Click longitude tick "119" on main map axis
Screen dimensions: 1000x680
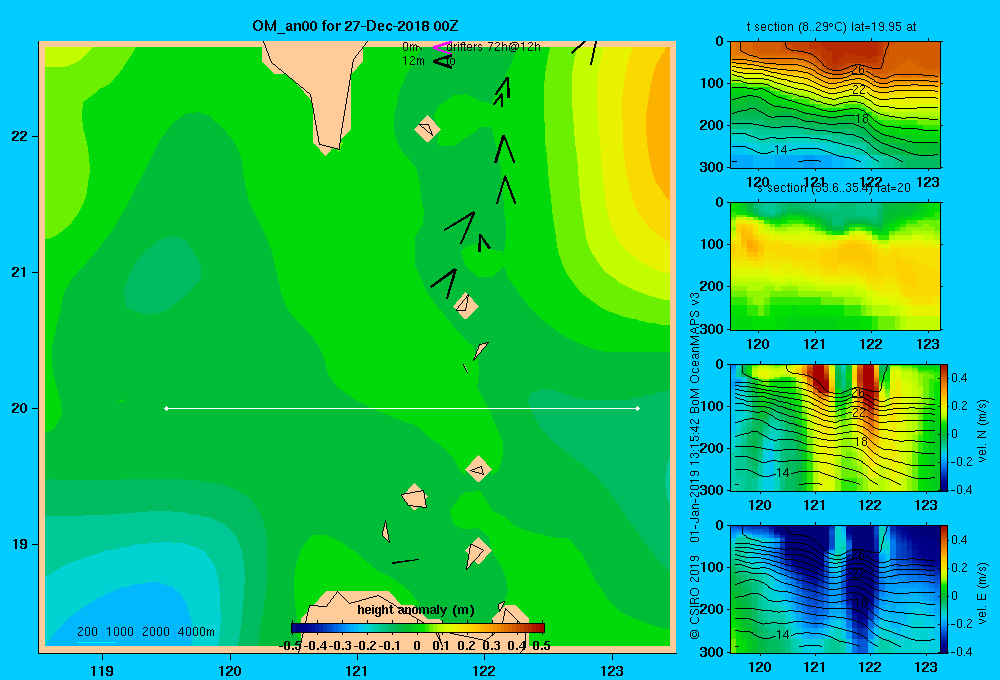pyautogui.click(x=102, y=670)
